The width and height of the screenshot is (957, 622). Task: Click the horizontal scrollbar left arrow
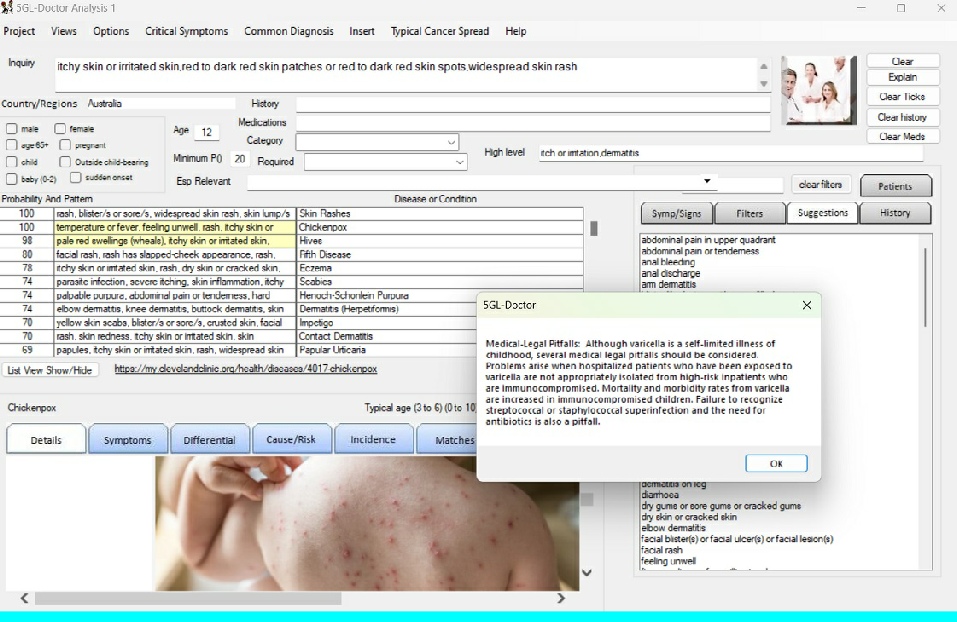pos(24,598)
